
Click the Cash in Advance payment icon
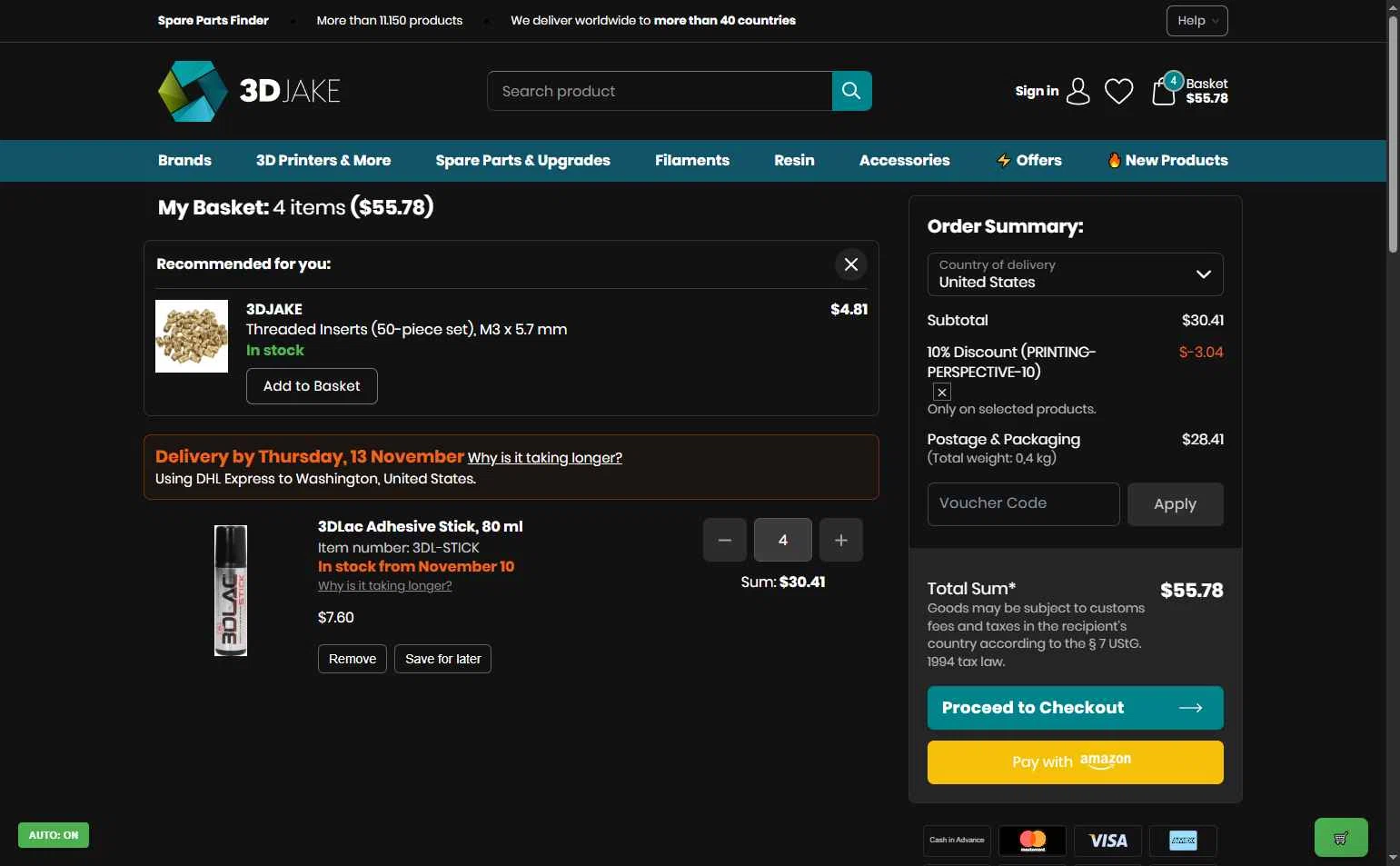tap(957, 841)
